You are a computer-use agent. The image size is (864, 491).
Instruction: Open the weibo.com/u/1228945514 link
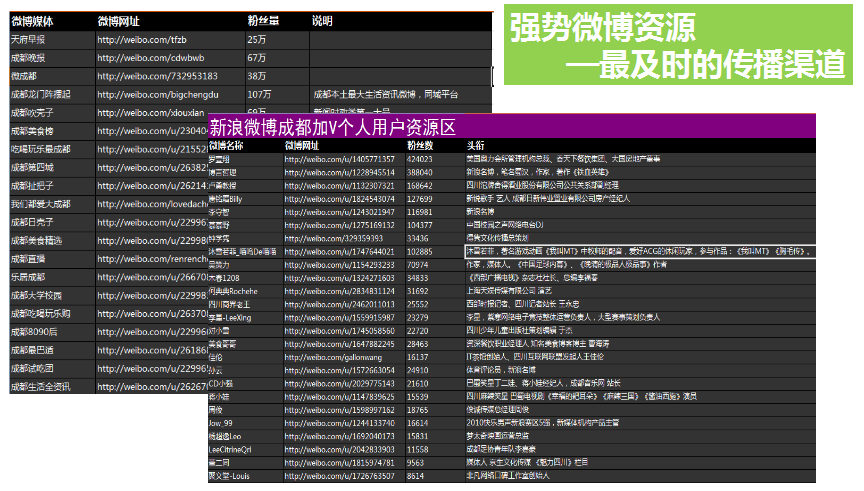tap(339, 172)
